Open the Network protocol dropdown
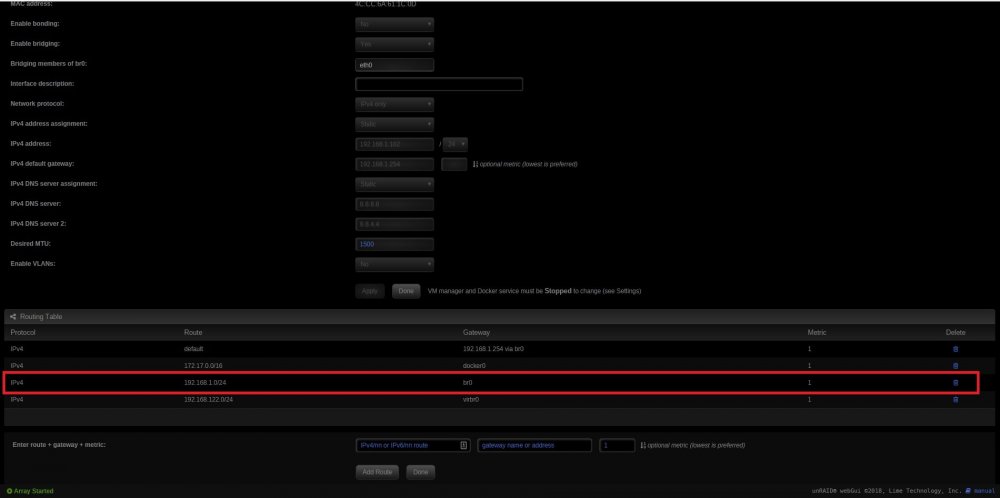The height and width of the screenshot is (498, 1000). (x=394, y=104)
